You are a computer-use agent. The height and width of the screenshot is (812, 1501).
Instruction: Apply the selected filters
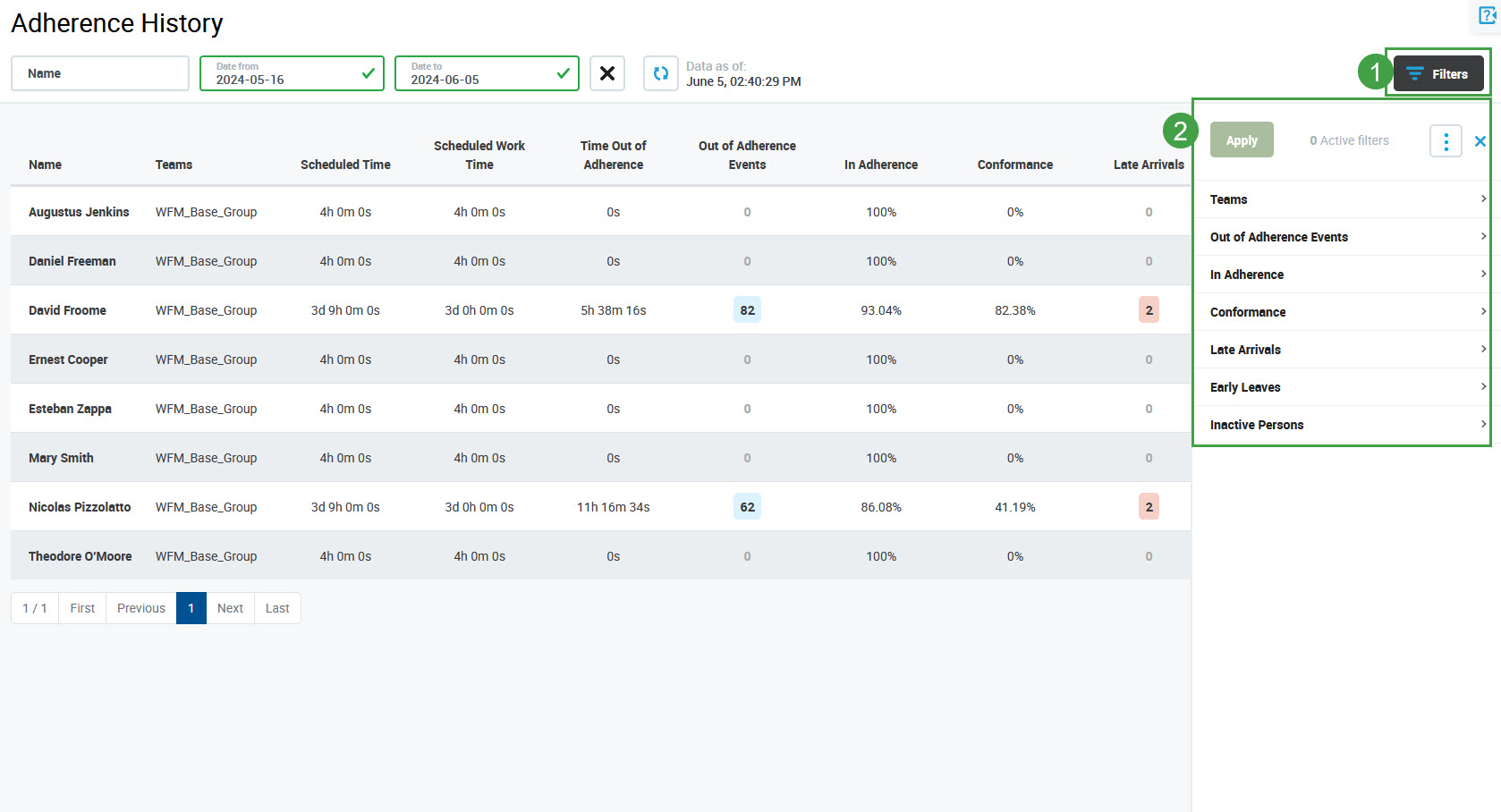point(1241,140)
